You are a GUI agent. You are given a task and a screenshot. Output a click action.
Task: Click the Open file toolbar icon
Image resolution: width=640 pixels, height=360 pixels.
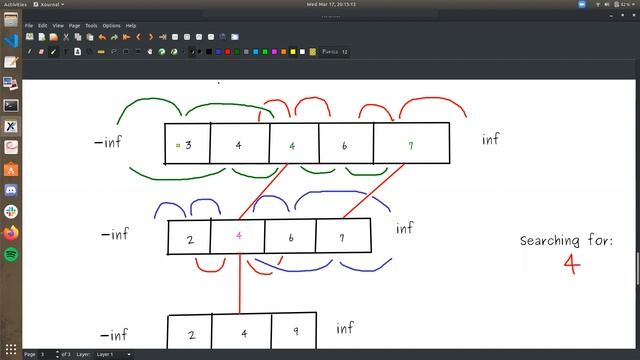53,37
